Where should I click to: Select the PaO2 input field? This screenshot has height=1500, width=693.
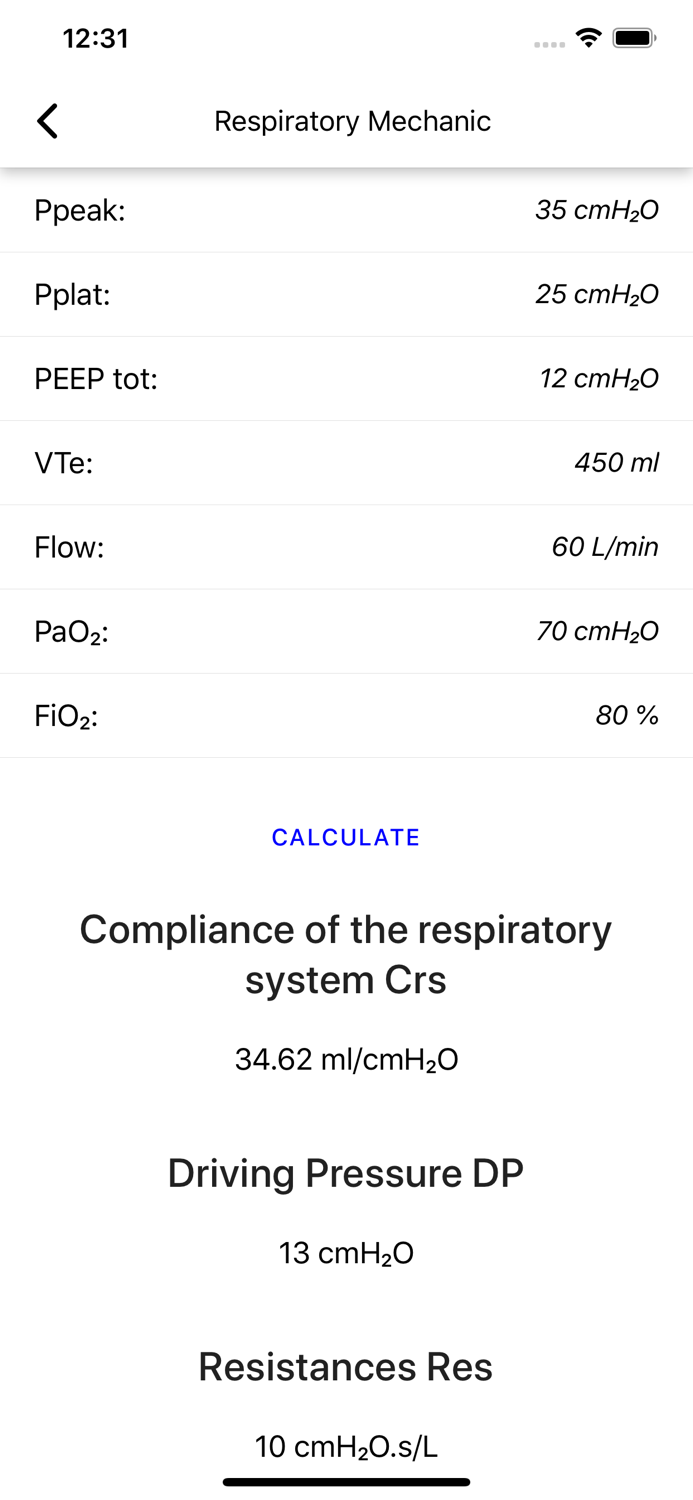click(597, 630)
